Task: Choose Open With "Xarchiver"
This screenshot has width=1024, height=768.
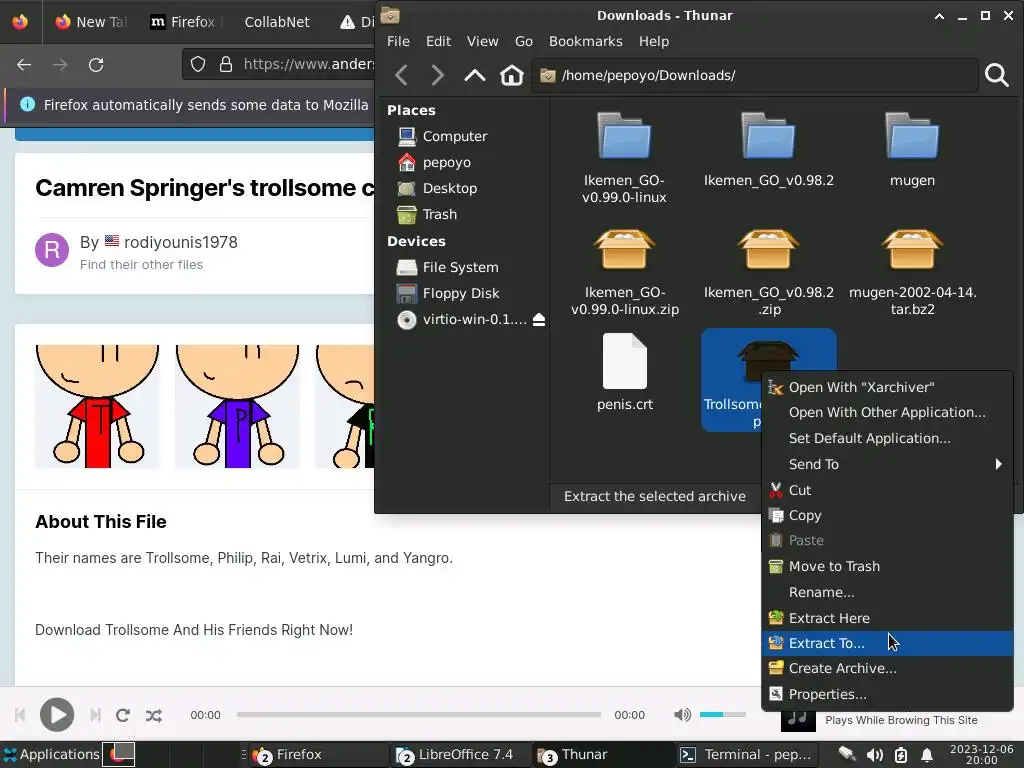Action: coord(888,387)
